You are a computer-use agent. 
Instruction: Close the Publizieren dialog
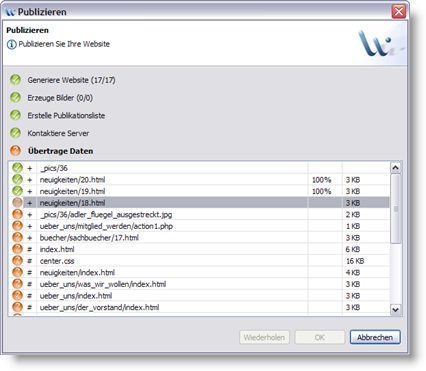click(x=399, y=12)
